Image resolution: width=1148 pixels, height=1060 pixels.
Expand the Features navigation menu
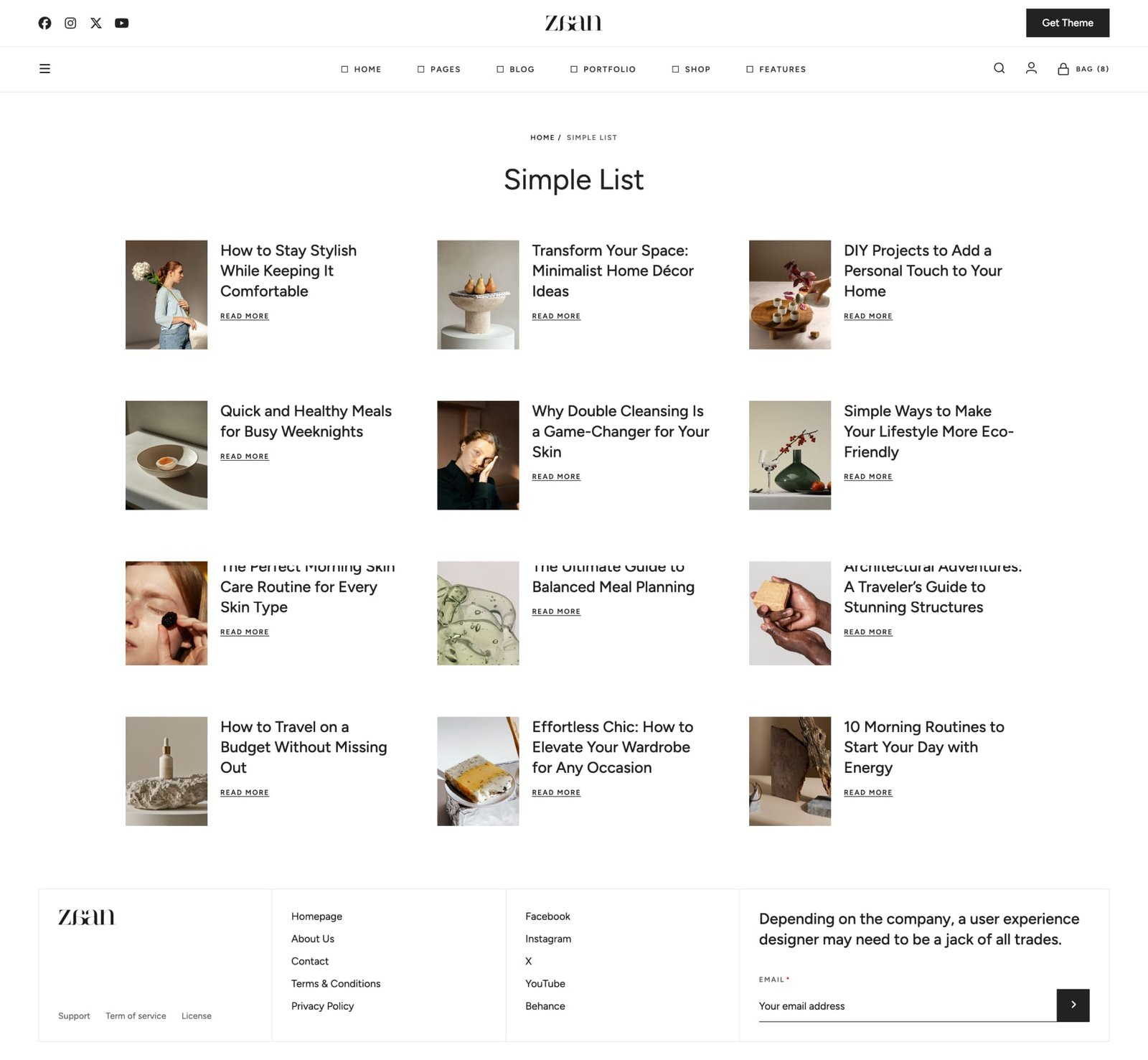[x=776, y=70]
